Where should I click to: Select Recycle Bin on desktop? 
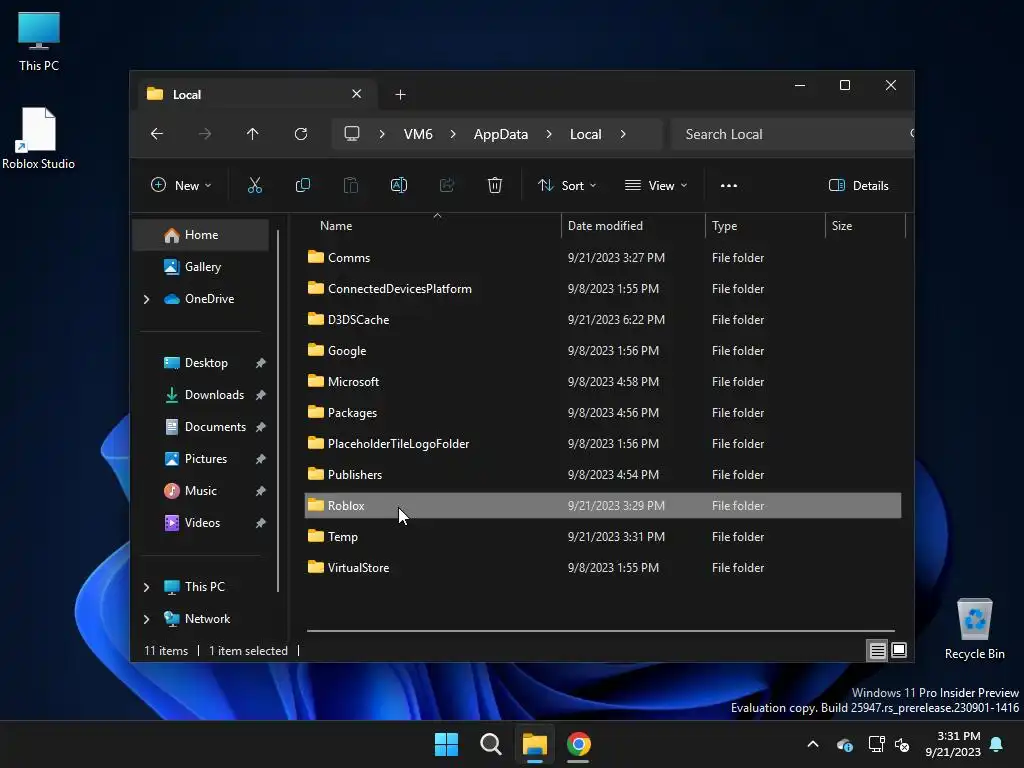click(x=974, y=629)
